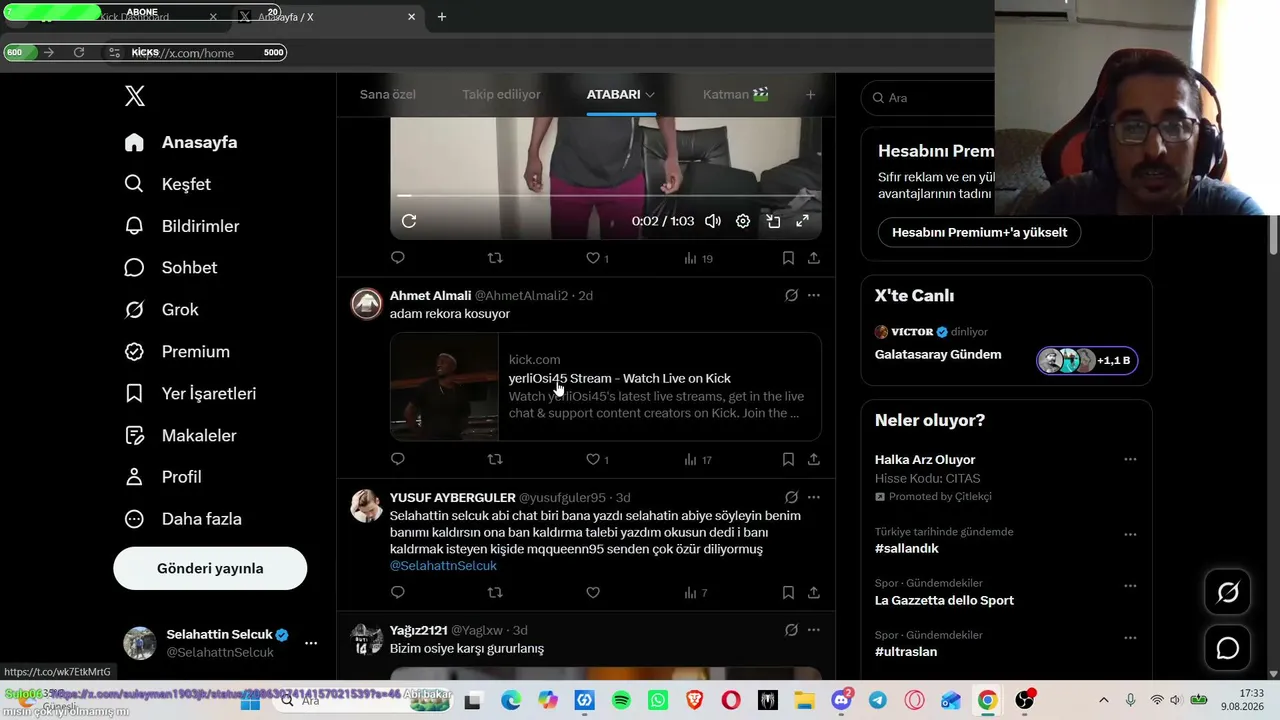This screenshot has height=720, width=1280.
Task: Open the floating Grok button
Action: coord(1228,592)
